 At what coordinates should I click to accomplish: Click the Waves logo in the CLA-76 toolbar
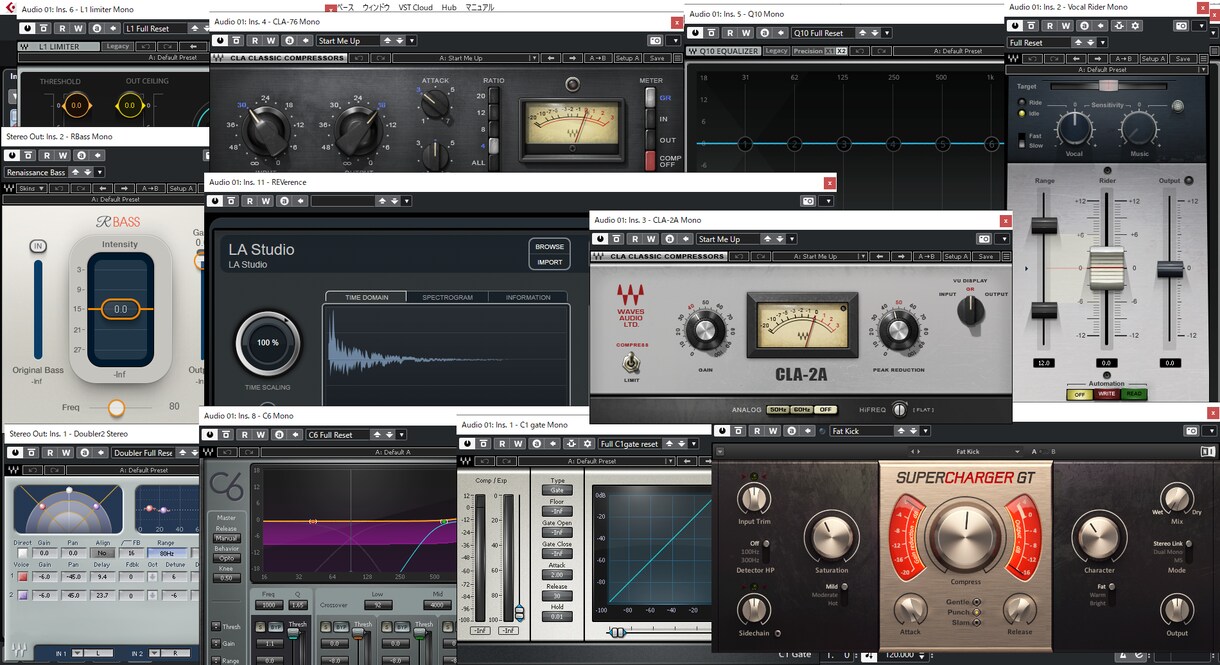(x=219, y=58)
